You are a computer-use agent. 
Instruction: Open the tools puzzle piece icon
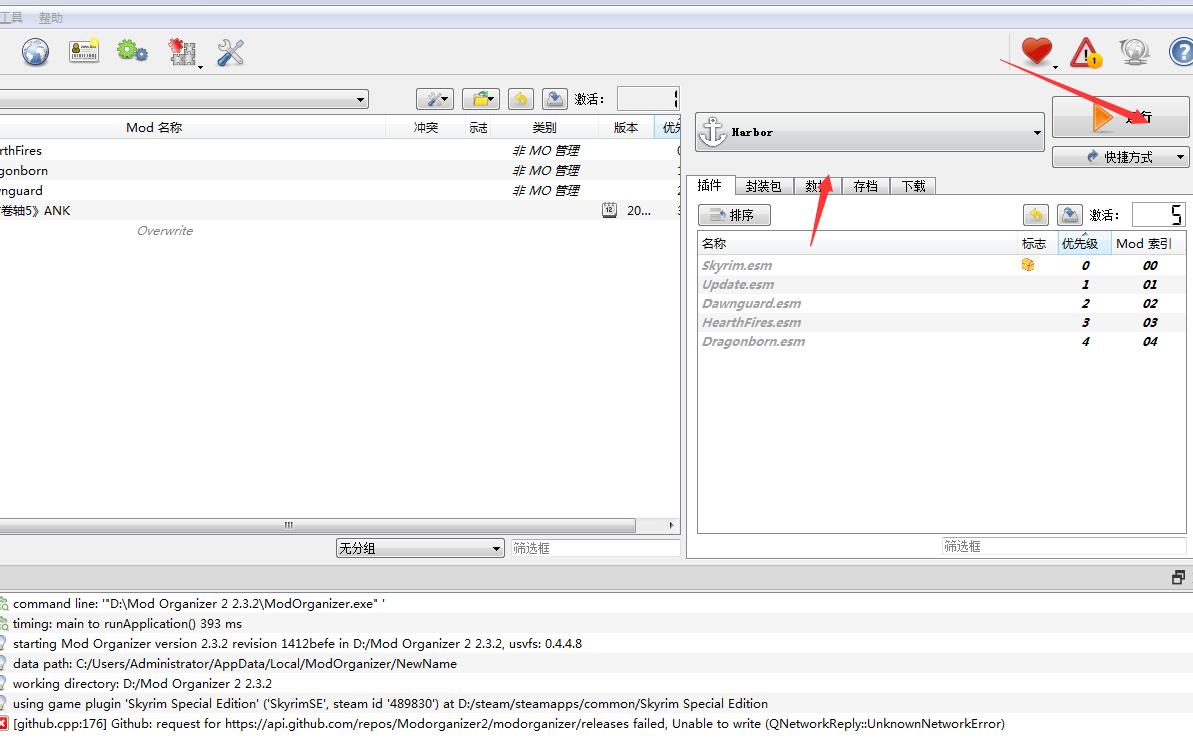(x=183, y=53)
